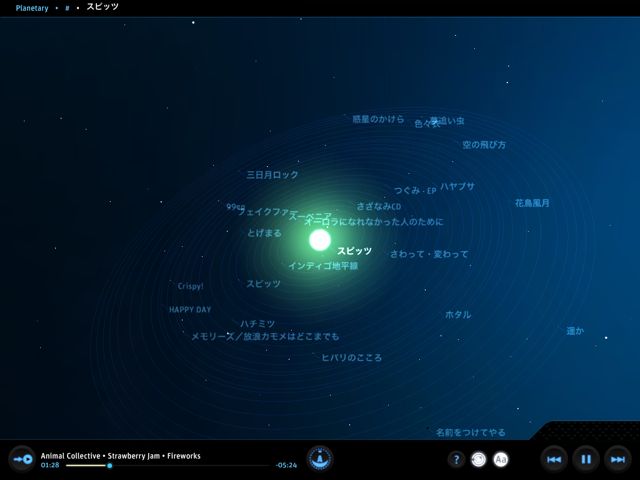This screenshot has width=640, height=480.
Task: Pause the current song
Action: 586,460
